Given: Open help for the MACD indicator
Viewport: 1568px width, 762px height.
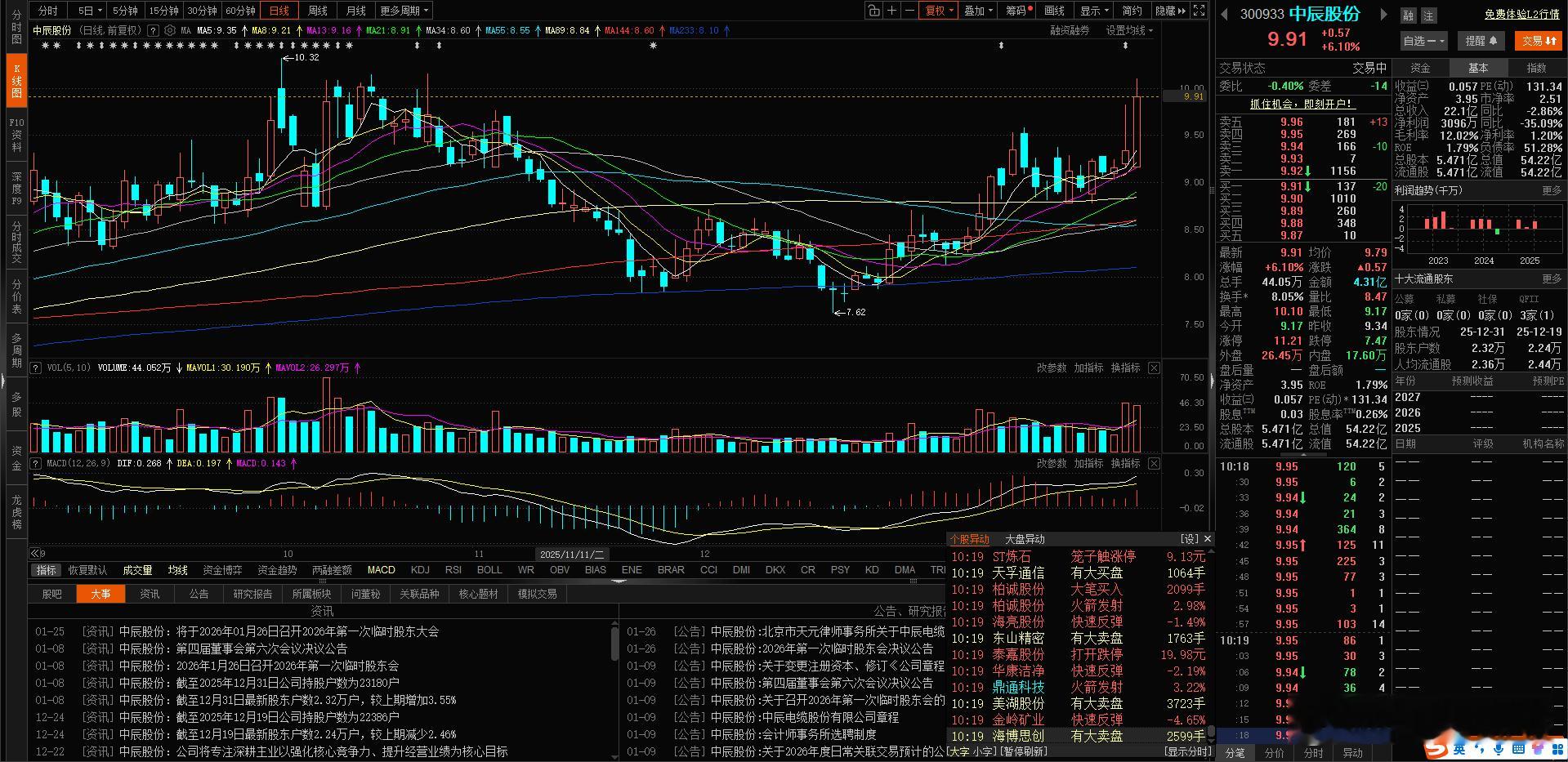Looking at the screenshot, I should (x=36, y=464).
